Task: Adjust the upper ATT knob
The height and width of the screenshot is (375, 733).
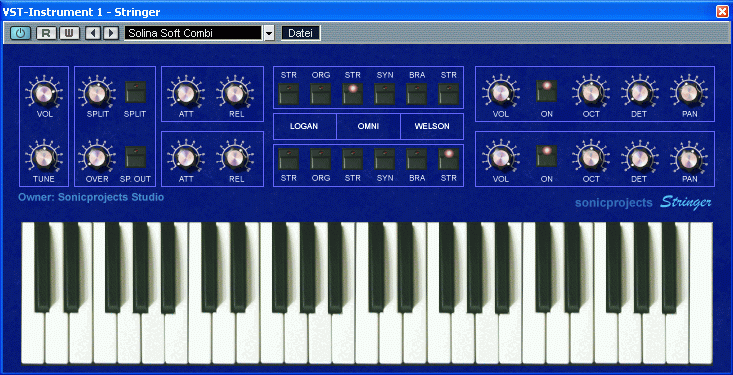Action: point(185,94)
